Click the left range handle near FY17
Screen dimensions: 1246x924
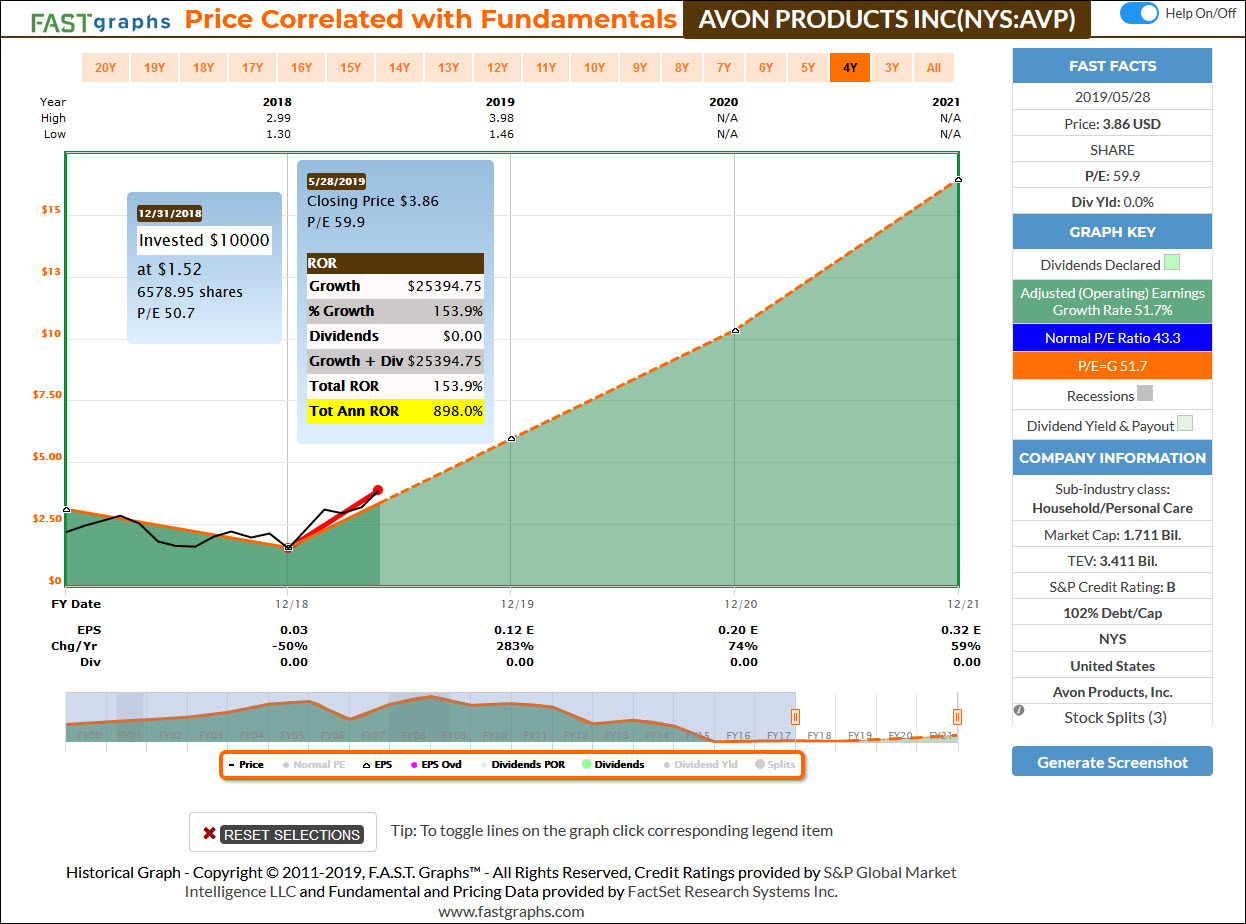(x=796, y=716)
